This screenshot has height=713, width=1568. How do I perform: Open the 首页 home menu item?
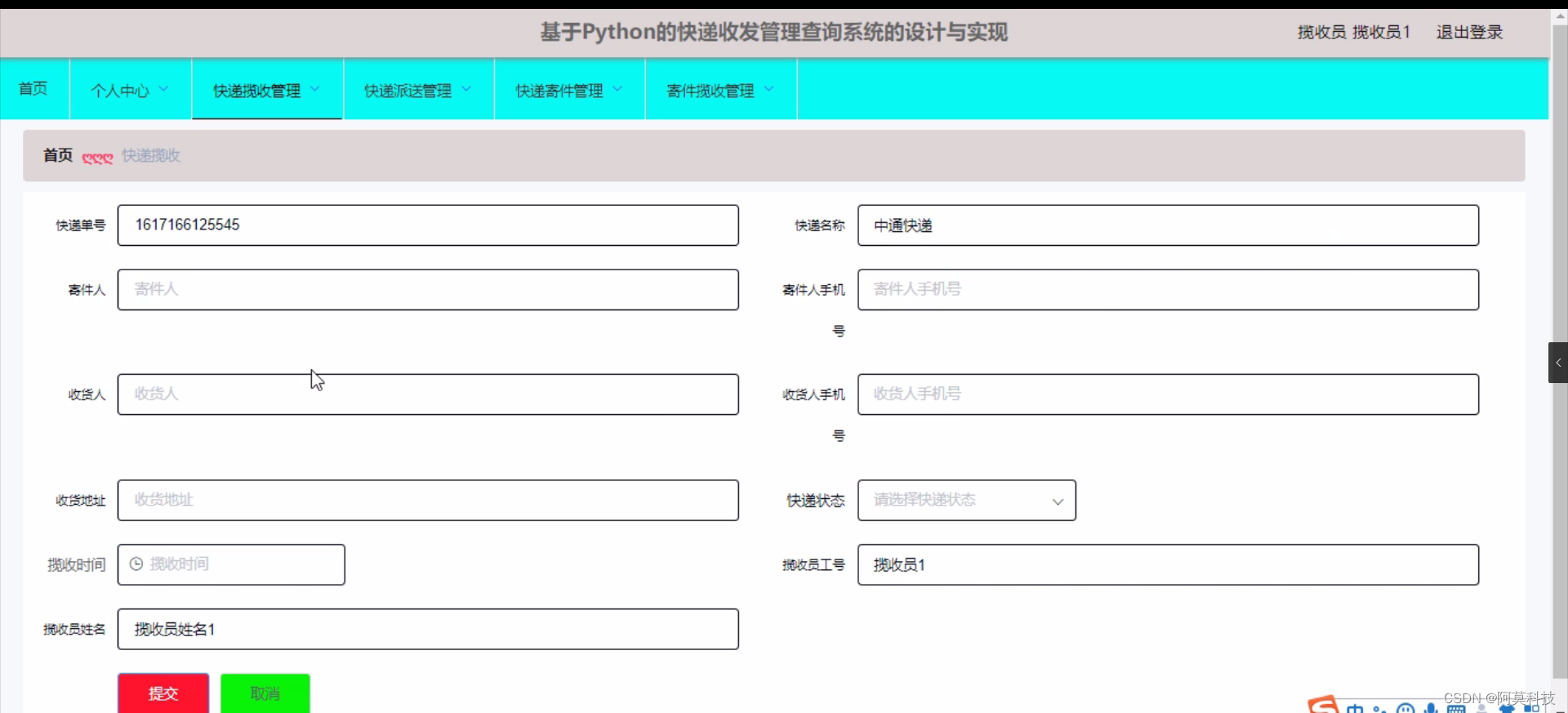click(x=33, y=88)
